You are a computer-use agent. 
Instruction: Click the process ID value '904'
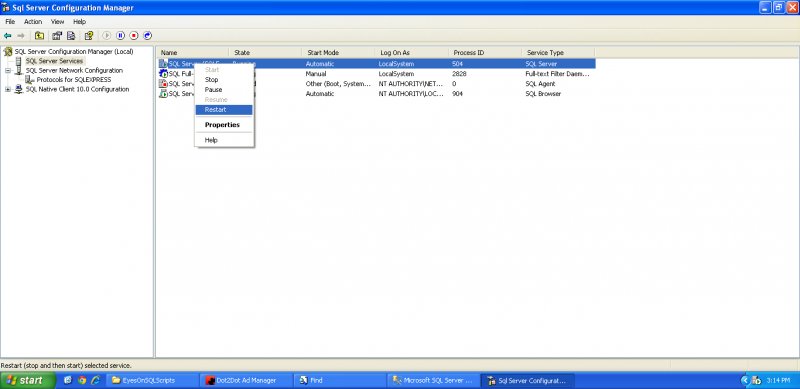click(x=457, y=94)
